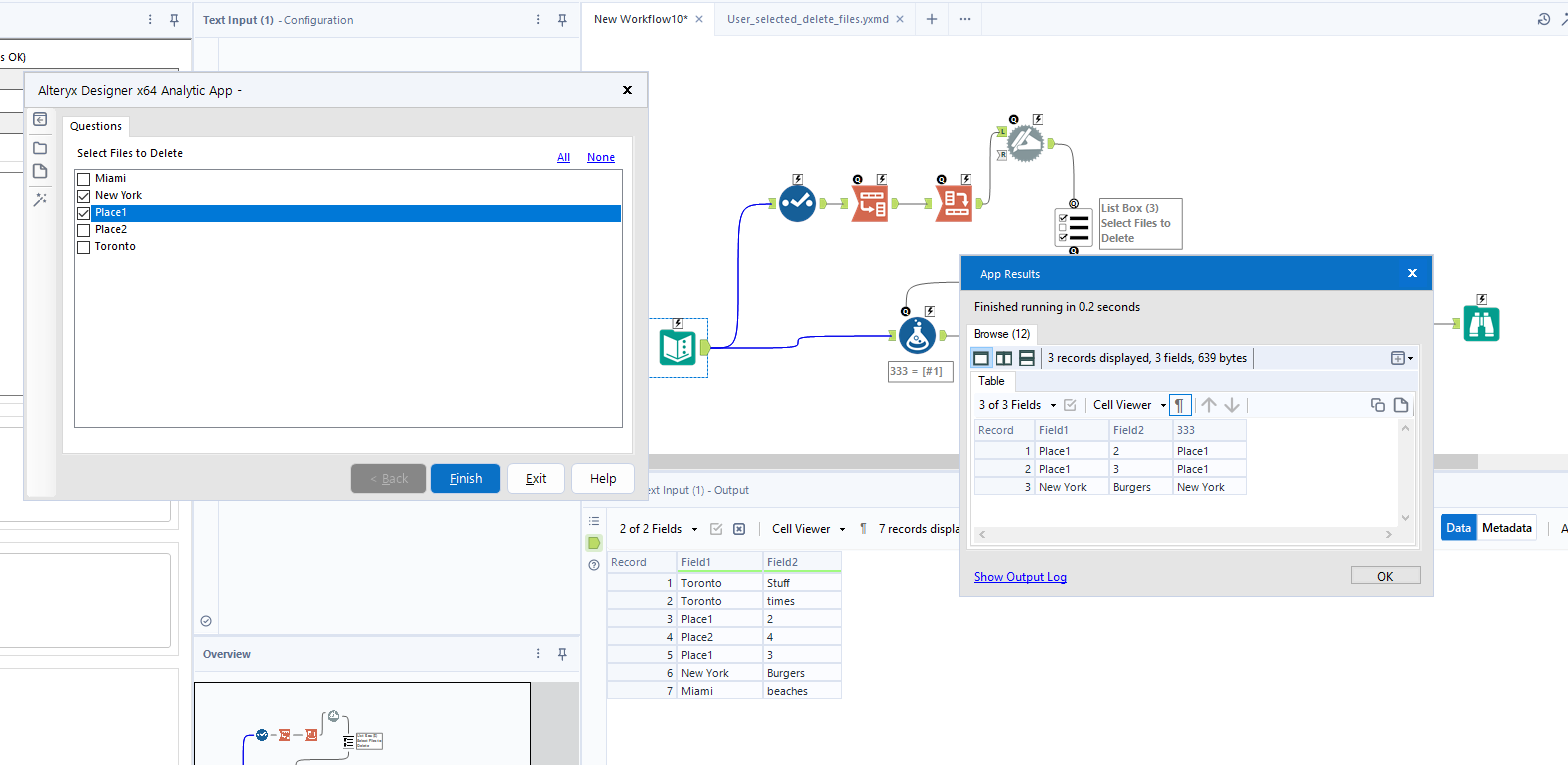Image resolution: width=1568 pixels, height=765 pixels.
Task: Open the Metadata tab in results
Action: (1506, 528)
